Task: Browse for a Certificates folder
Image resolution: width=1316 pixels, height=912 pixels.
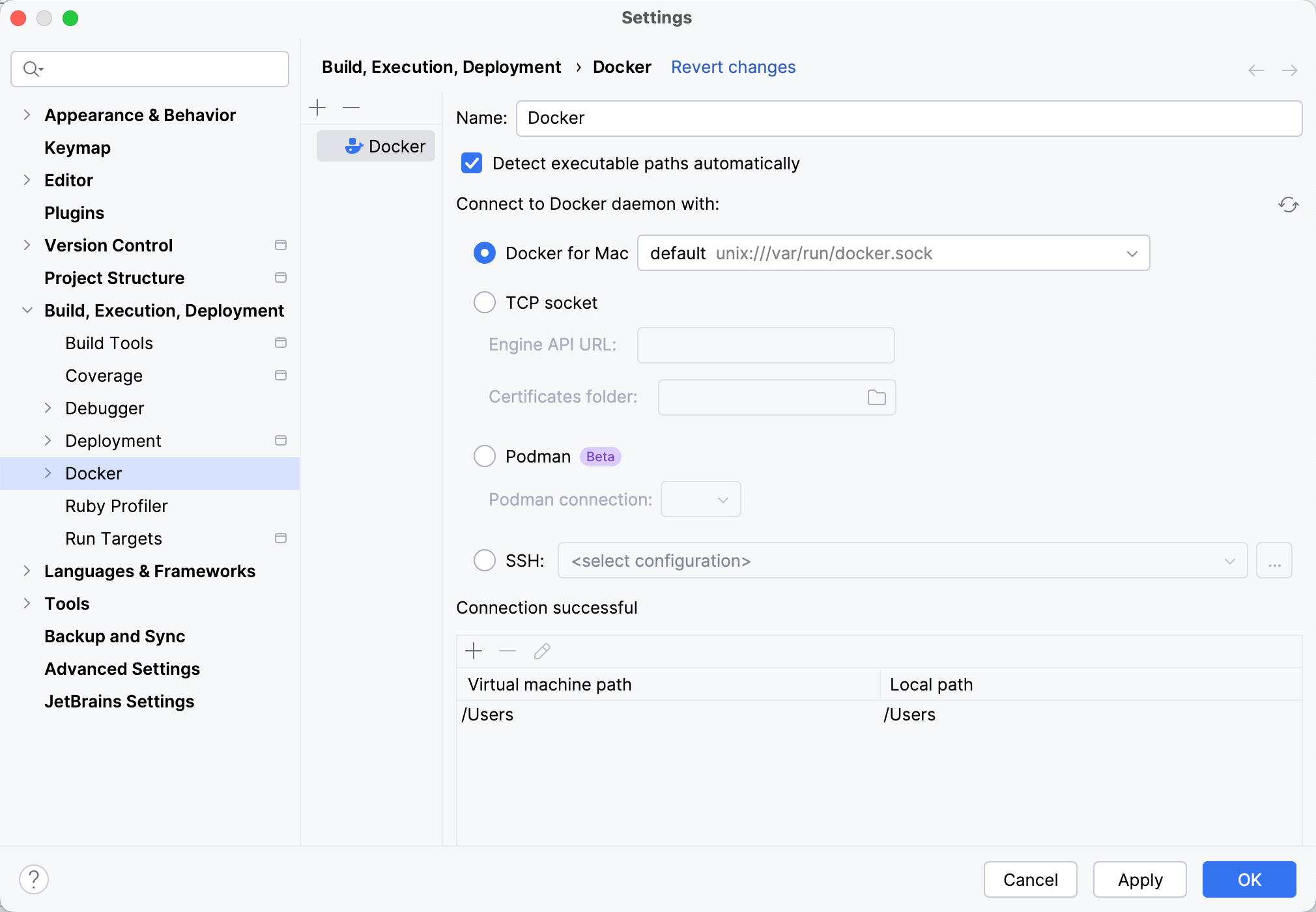Action: [x=876, y=397]
